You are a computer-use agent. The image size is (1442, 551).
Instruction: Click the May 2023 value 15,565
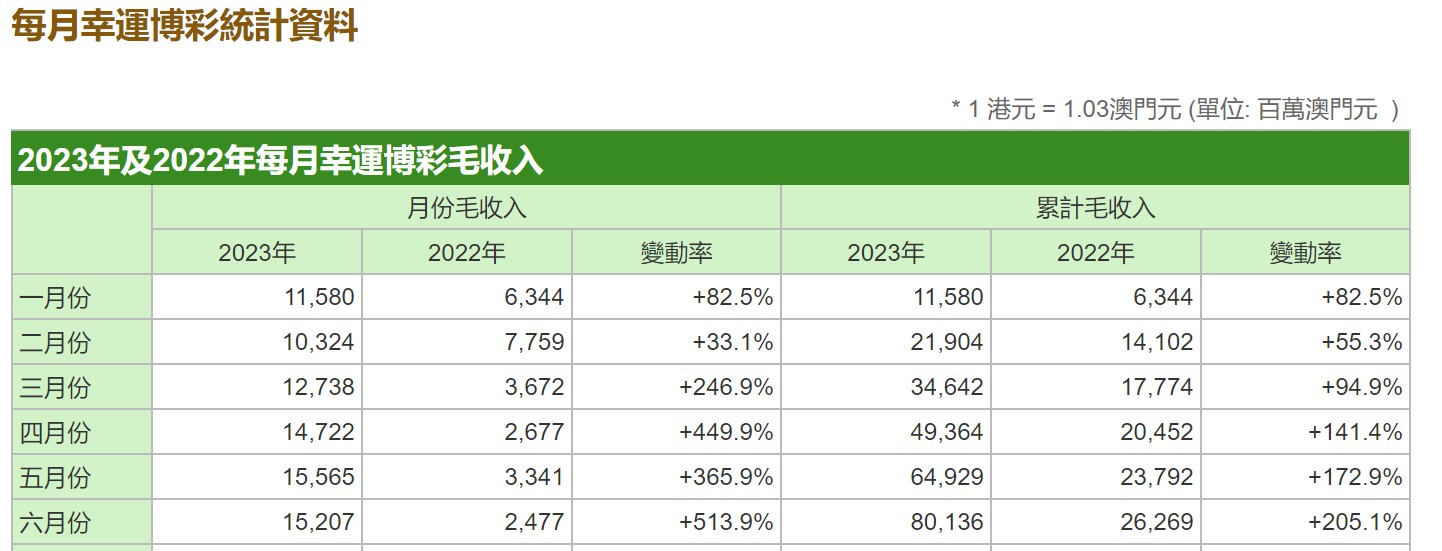(320, 477)
